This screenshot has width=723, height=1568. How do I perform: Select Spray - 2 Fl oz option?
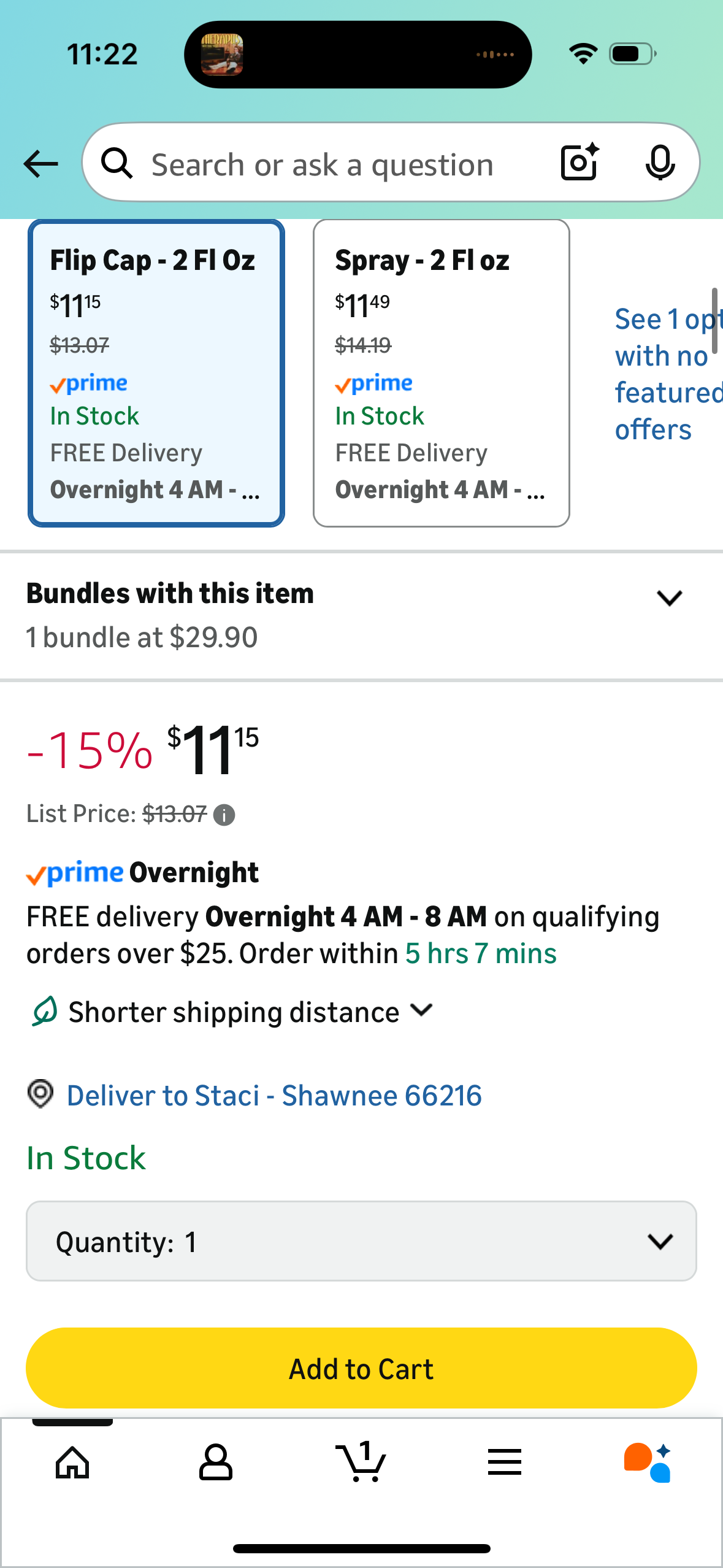pos(441,373)
